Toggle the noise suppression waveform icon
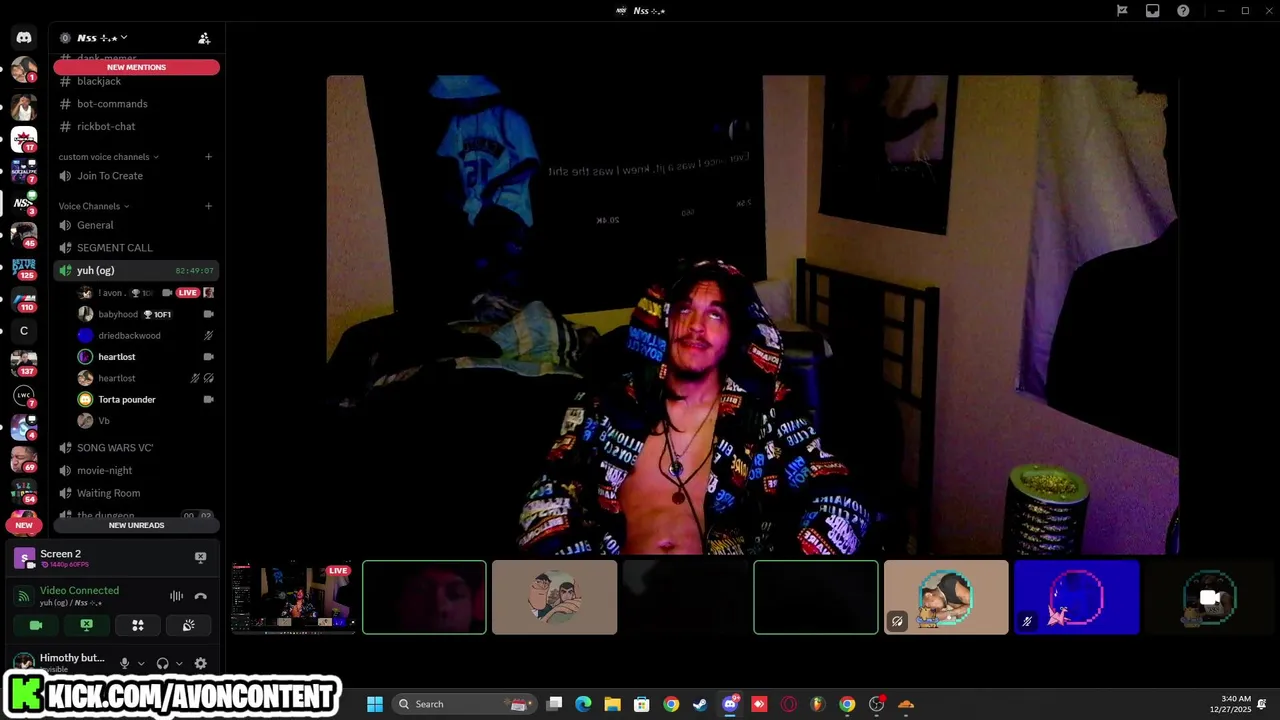The image size is (1280, 720). [176, 596]
